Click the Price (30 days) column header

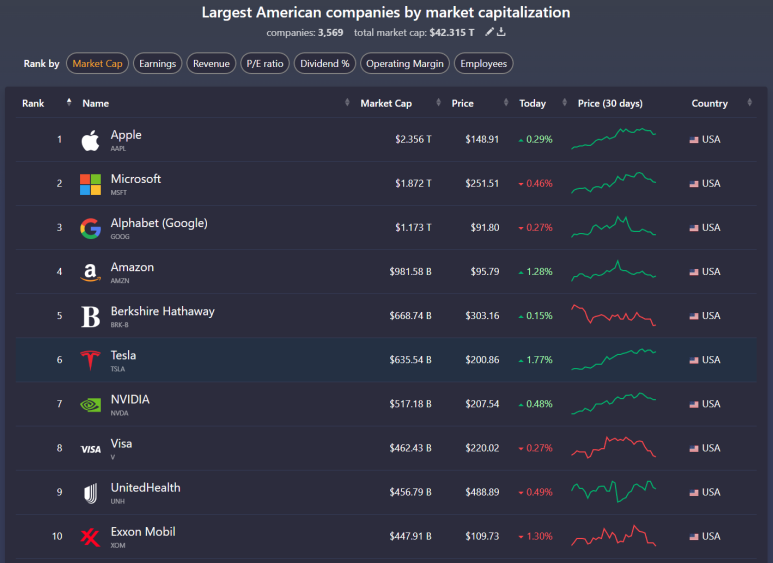[x=610, y=104]
